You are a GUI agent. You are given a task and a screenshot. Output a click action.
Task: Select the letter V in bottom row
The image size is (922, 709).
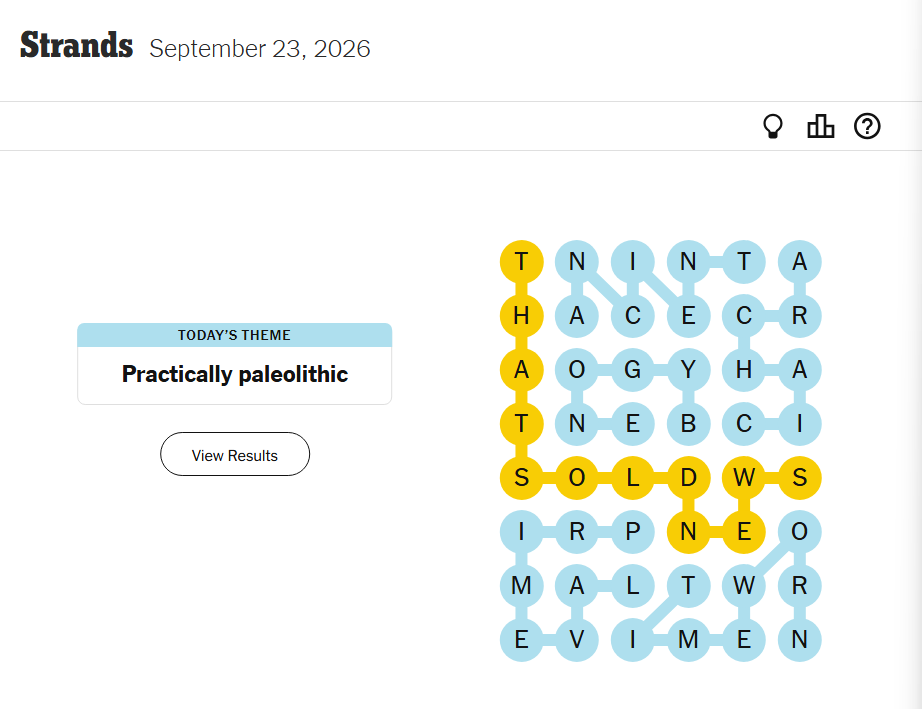577,640
